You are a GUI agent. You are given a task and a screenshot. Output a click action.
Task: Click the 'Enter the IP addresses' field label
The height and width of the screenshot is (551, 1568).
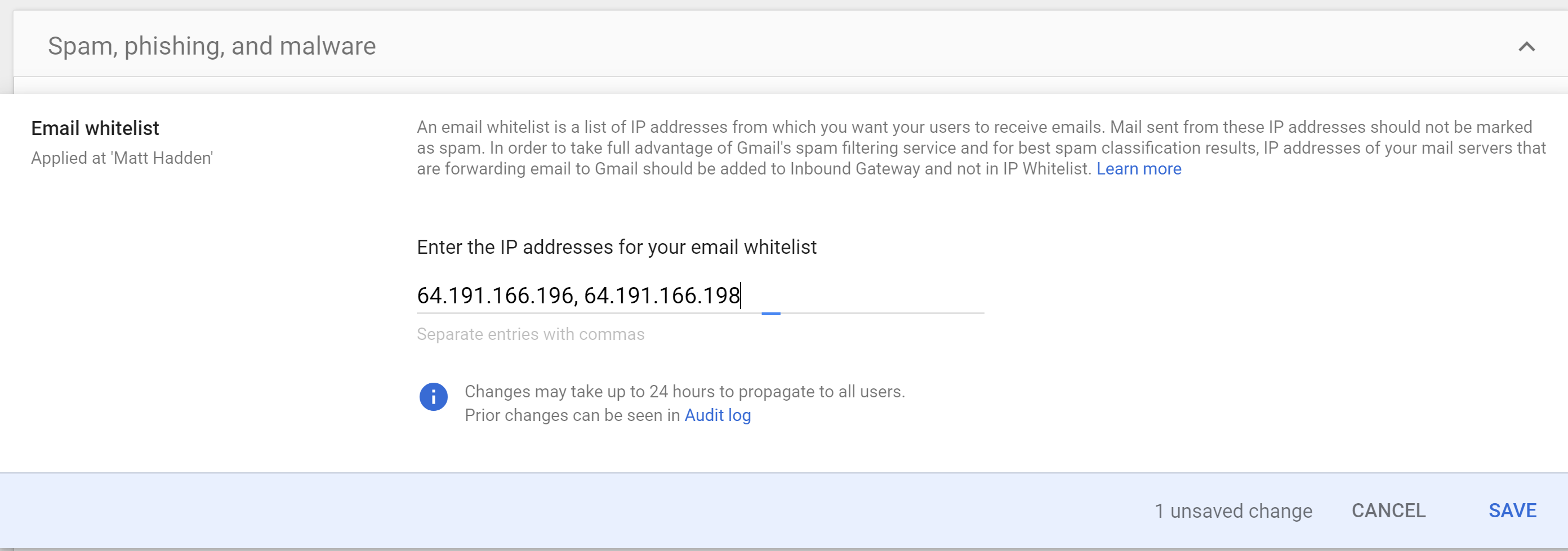pos(616,248)
